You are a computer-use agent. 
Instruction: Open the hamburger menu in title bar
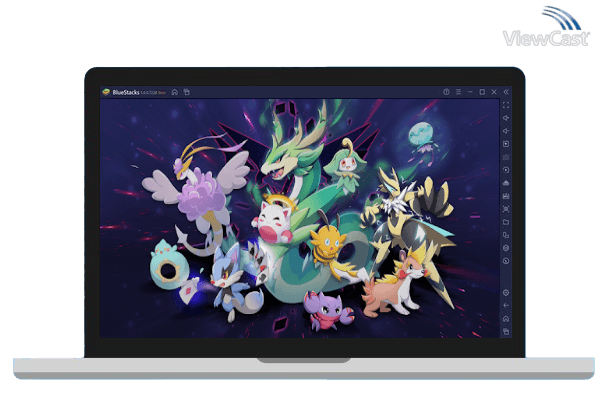coord(458,92)
